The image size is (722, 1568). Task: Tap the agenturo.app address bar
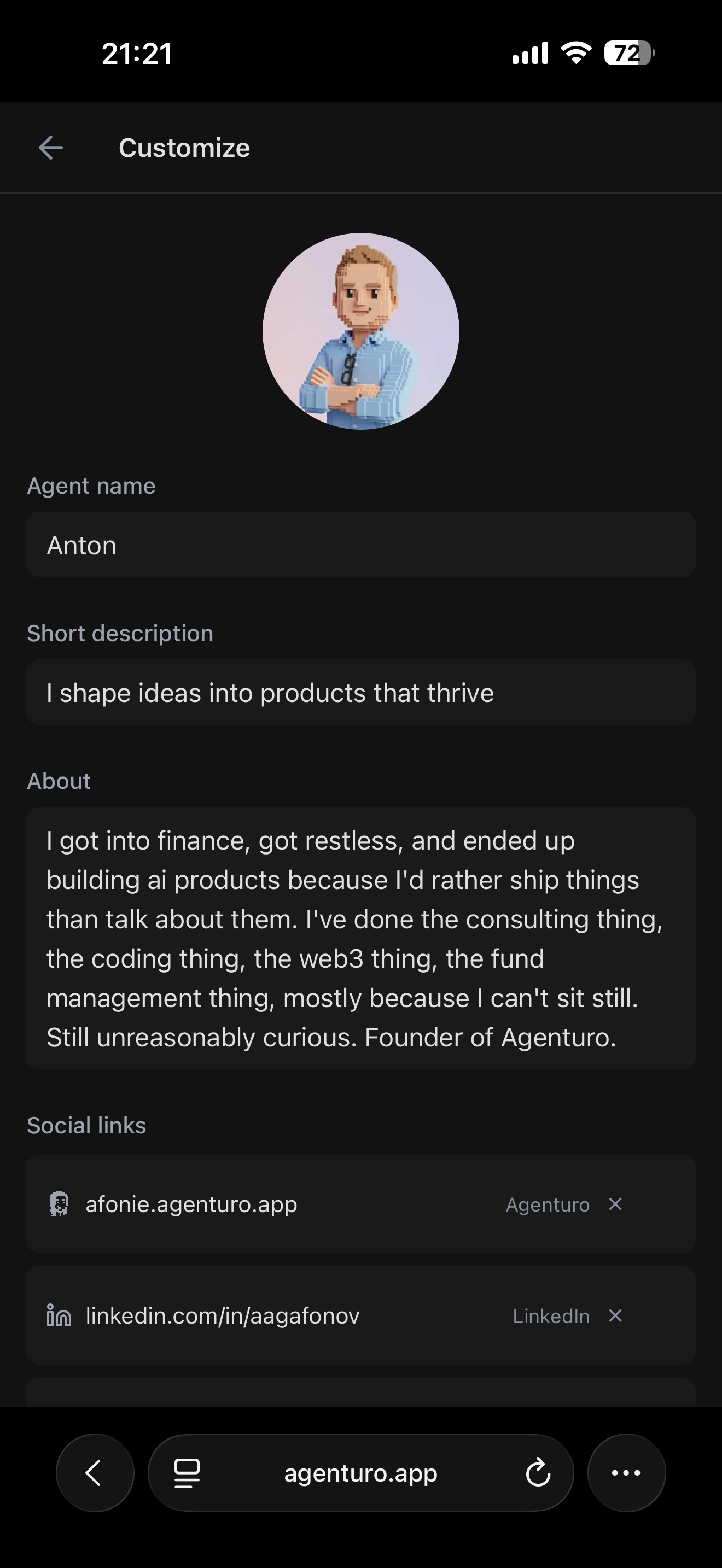click(x=360, y=1473)
